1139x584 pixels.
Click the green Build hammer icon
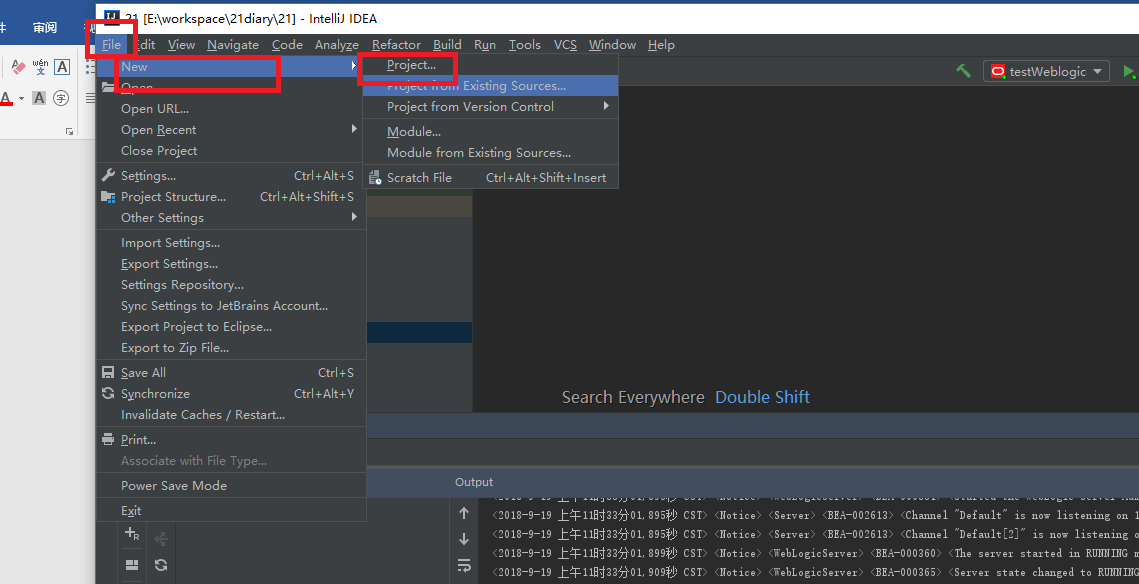pos(963,71)
